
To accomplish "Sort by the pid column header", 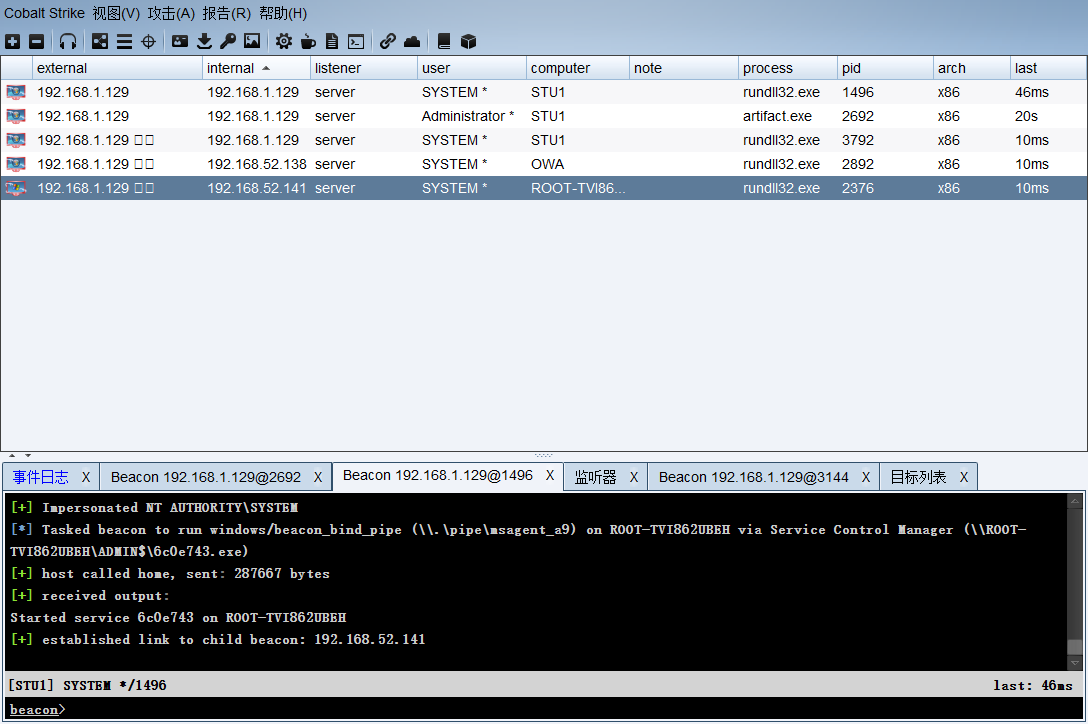I will pyautogui.click(x=885, y=68).
